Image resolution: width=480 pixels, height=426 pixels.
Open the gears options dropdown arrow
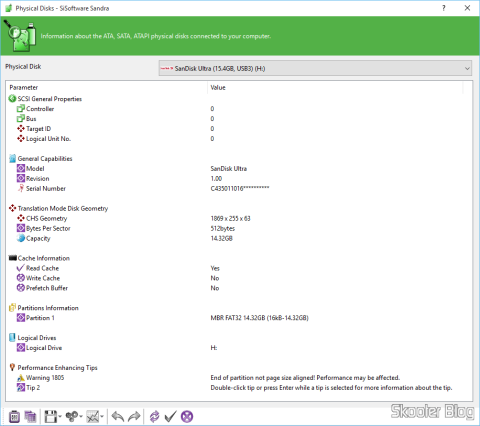(x=81, y=416)
